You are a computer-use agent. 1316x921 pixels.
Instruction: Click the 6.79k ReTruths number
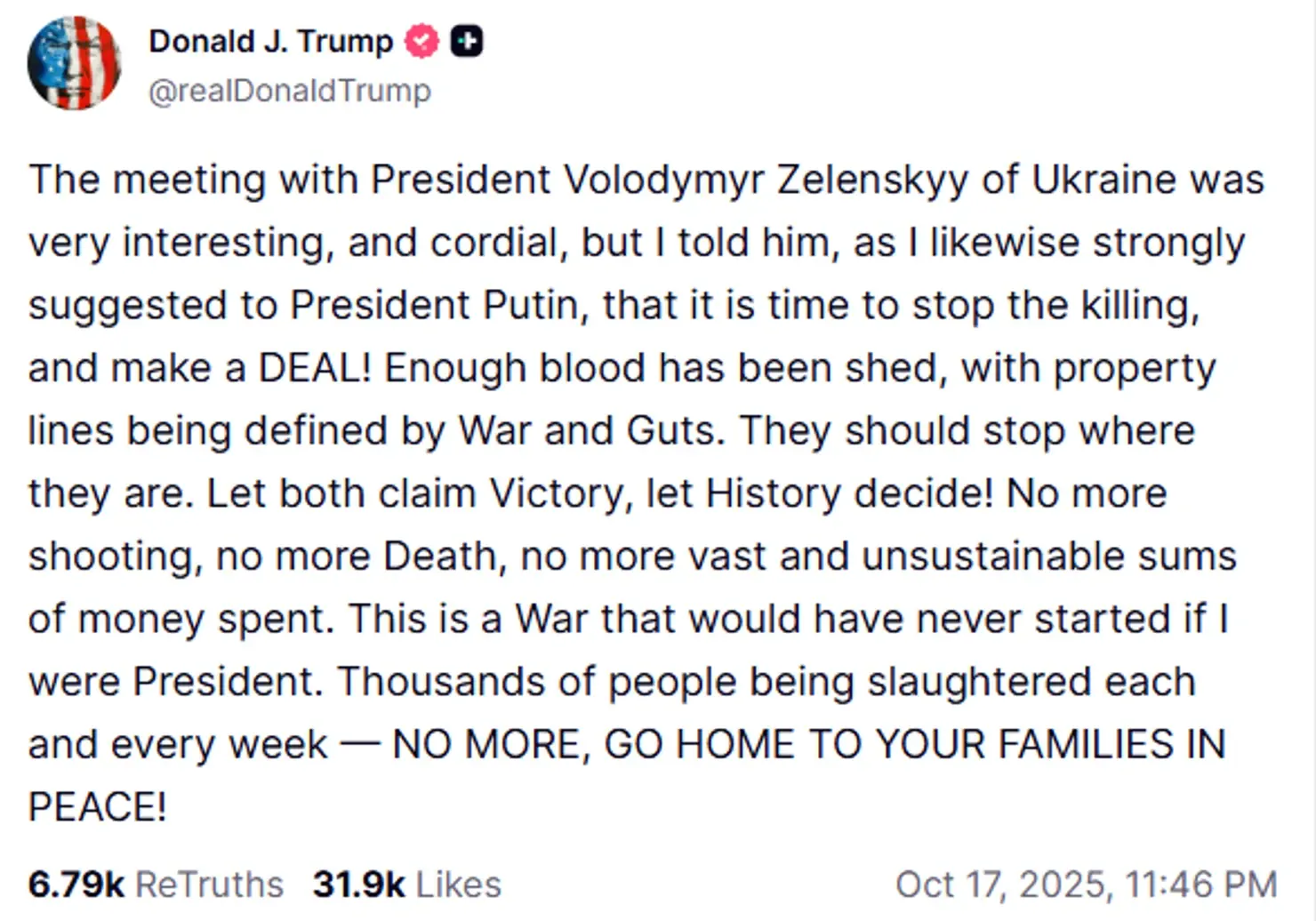(76, 885)
